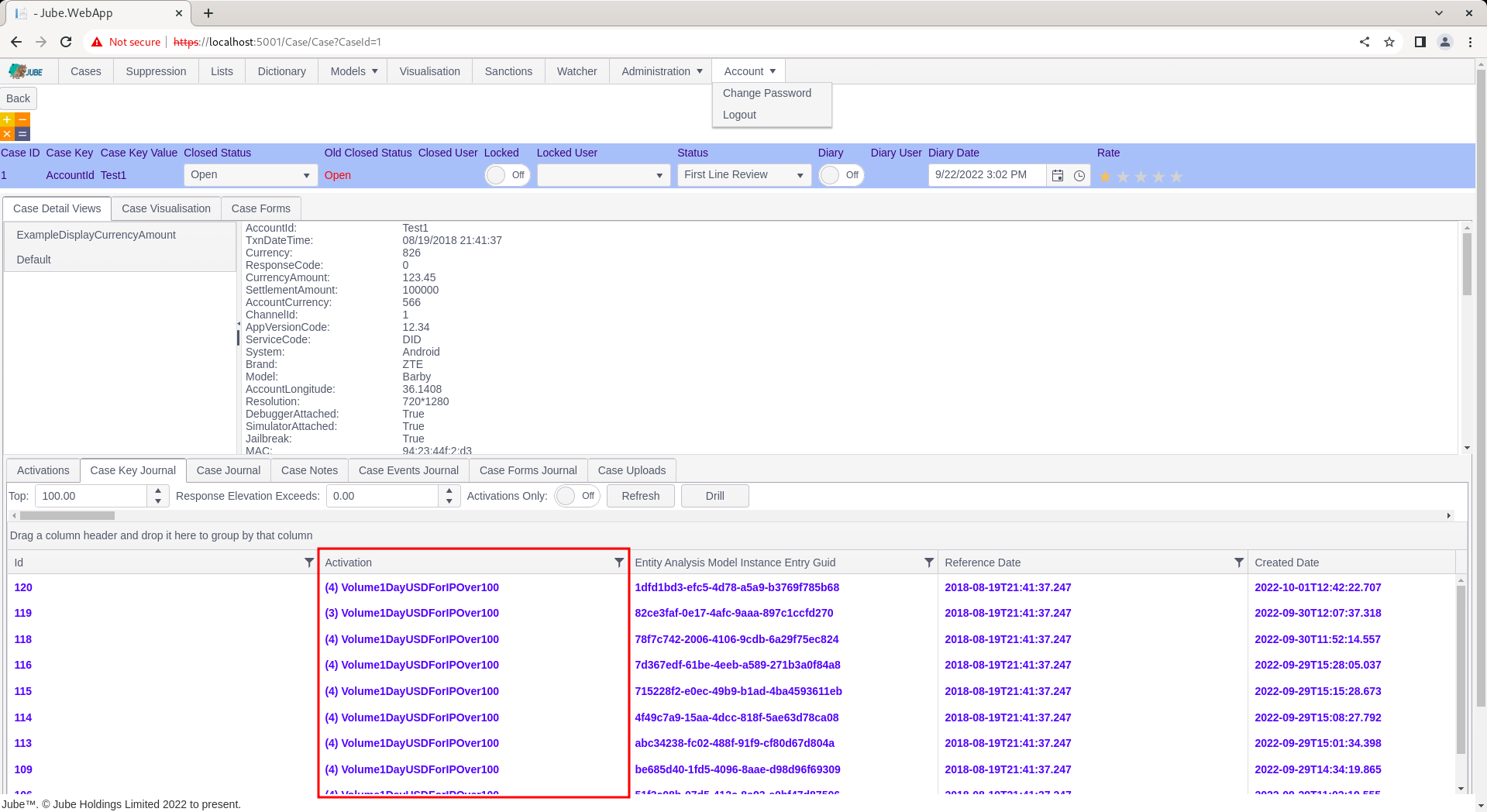
Task: Open the browser side panel
Action: point(1420,42)
